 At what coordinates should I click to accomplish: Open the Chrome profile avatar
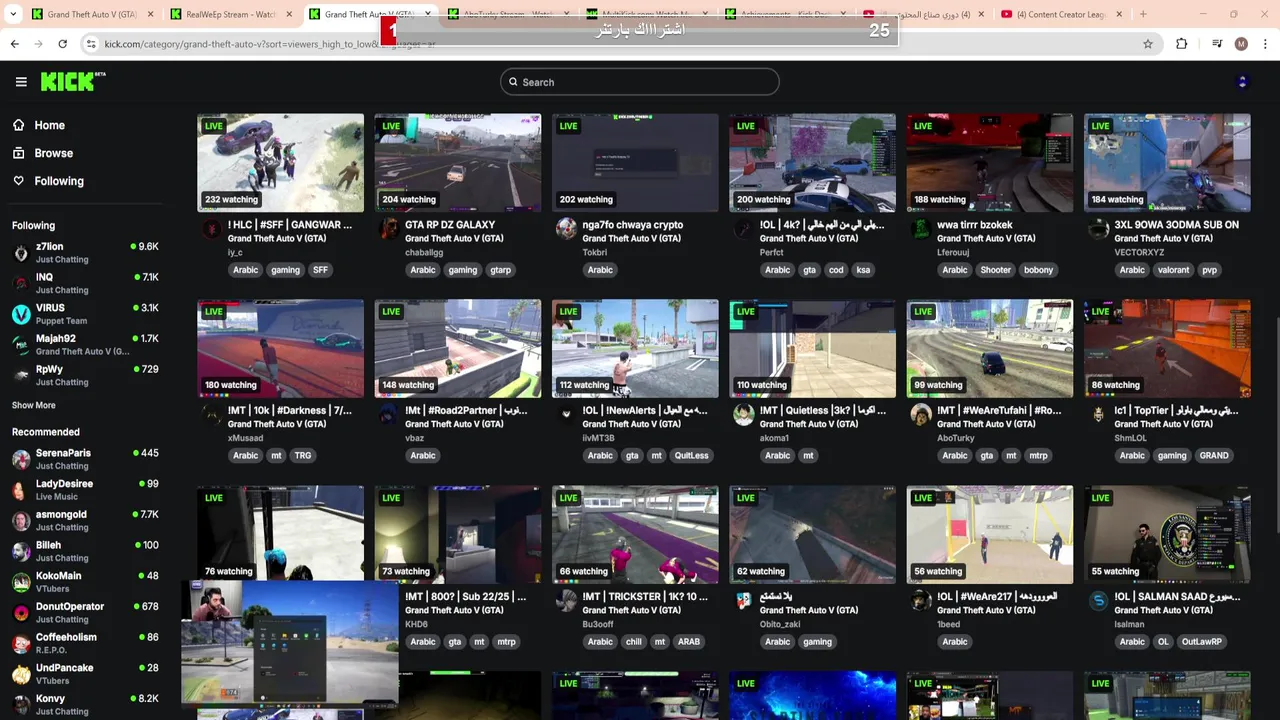(1241, 44)
